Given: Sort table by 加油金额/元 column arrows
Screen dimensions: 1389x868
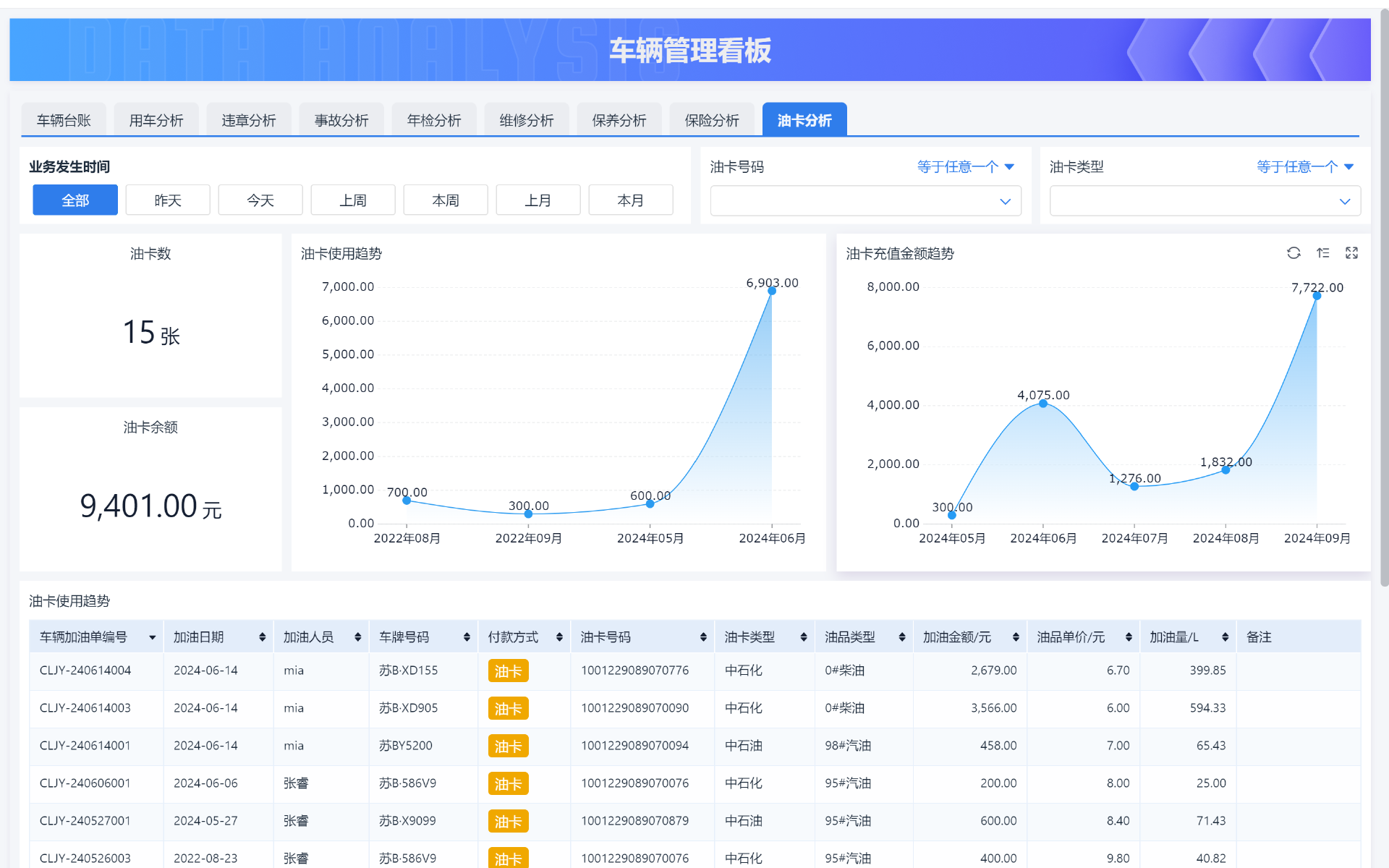Looking at the screenshot, I should pos(1016,637).
